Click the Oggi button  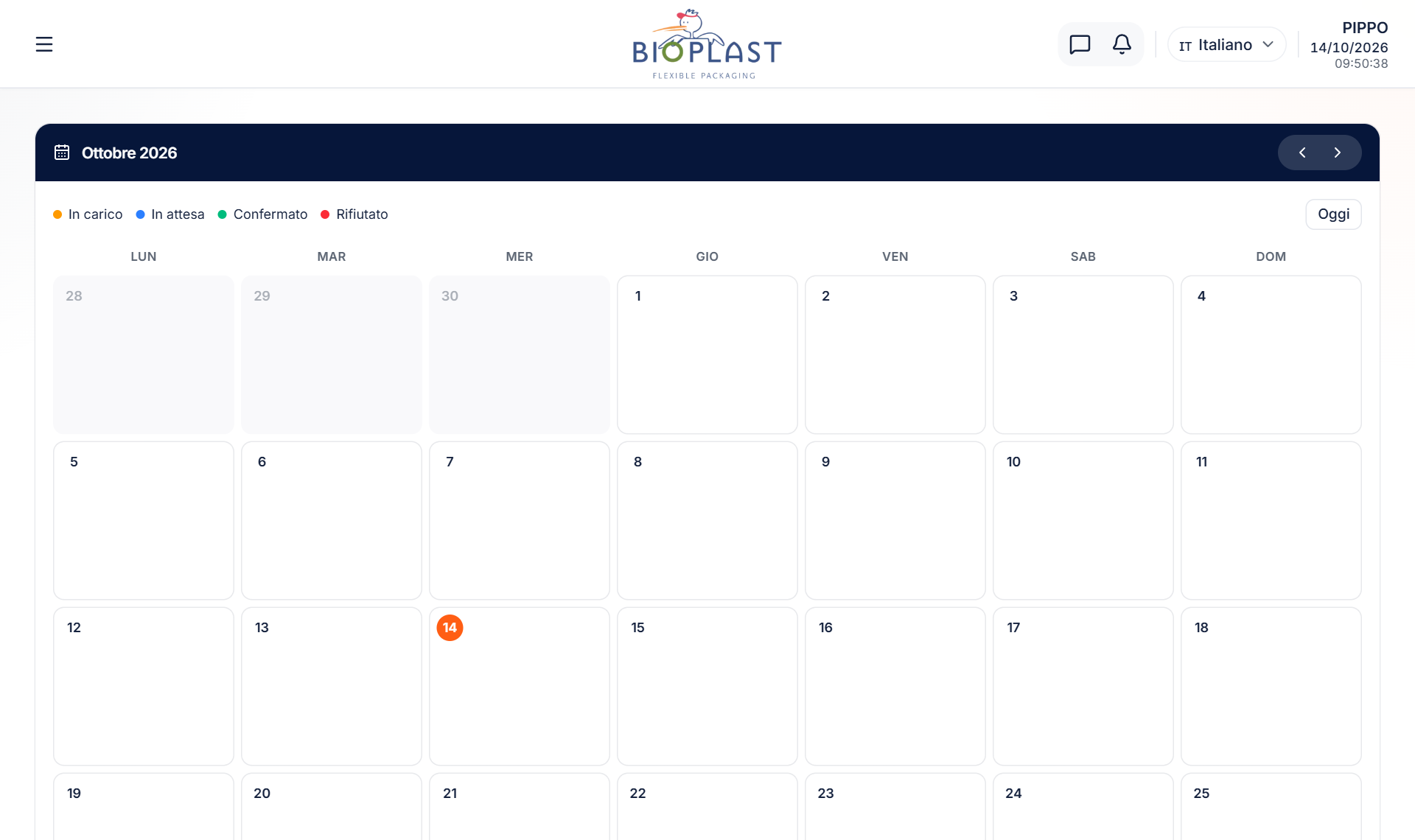pos(1333,214)
